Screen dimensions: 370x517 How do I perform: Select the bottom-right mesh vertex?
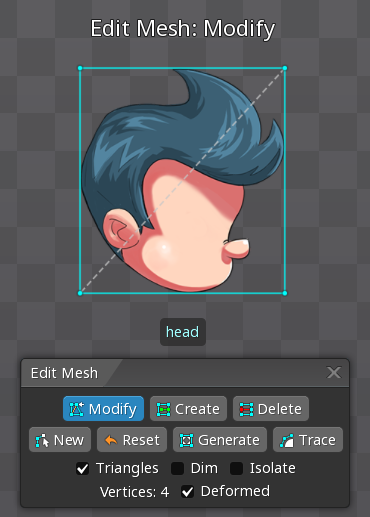pos(285,293)
